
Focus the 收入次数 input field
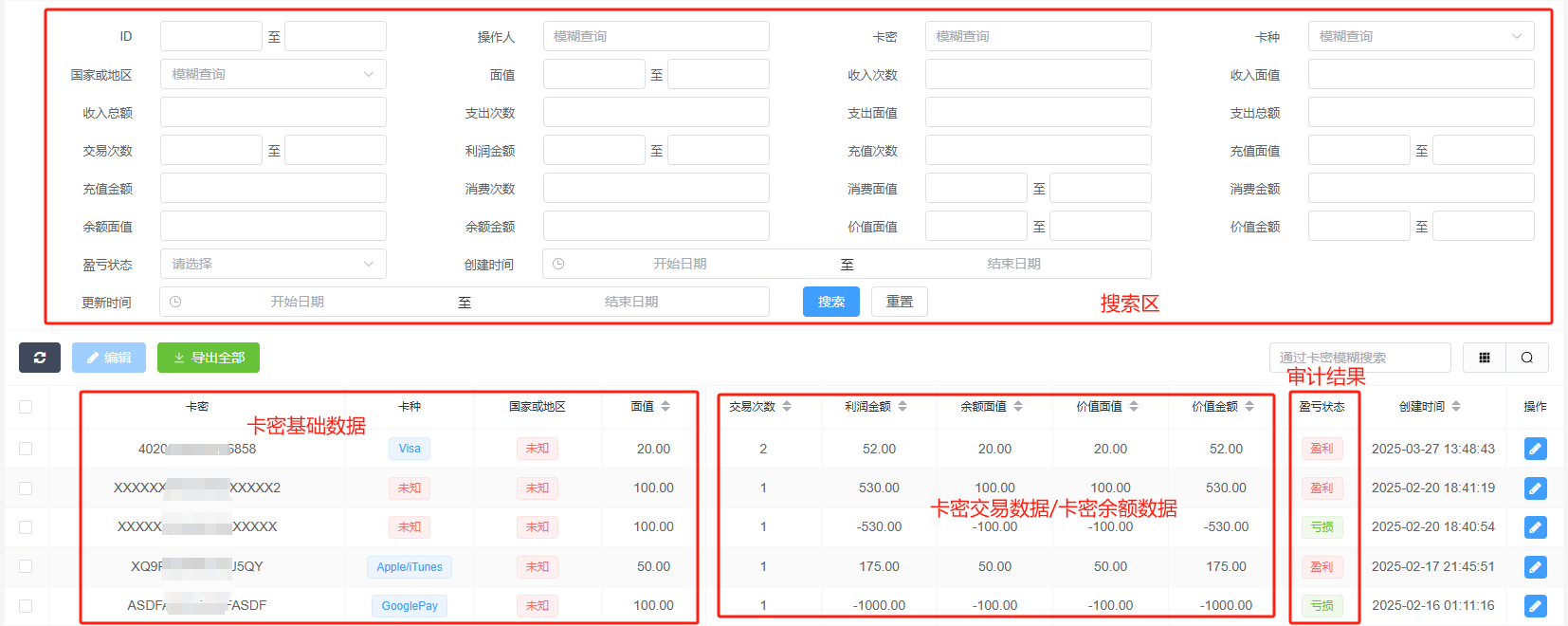(x=1038, y=74)
